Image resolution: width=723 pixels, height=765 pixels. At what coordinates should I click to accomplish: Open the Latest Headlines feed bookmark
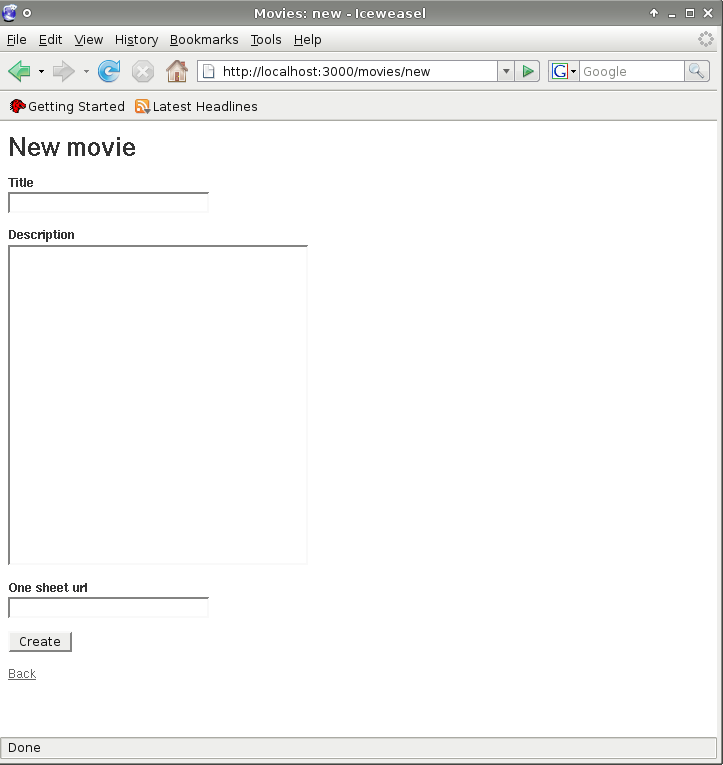click(x=196, y=106)
